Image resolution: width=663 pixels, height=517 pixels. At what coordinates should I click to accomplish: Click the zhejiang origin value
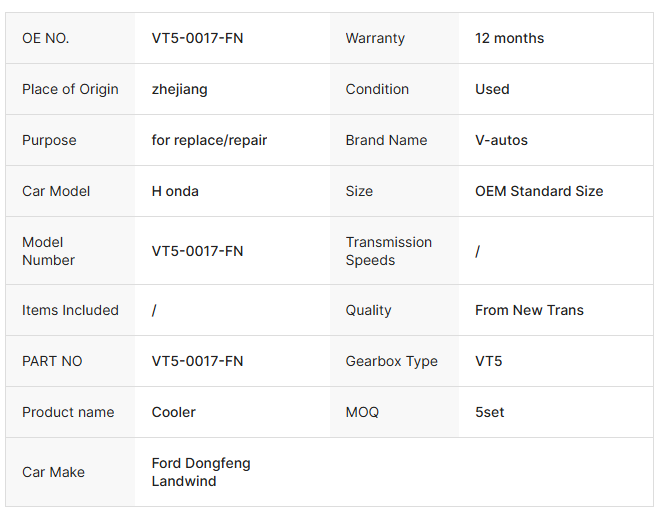point(179,90)
